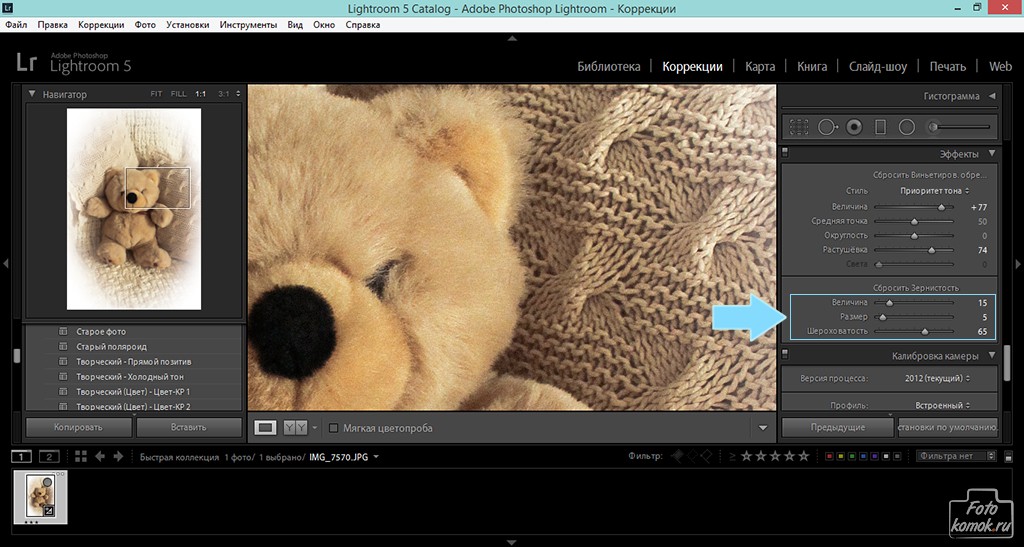Filter by five-star rating

coord(804,456)
